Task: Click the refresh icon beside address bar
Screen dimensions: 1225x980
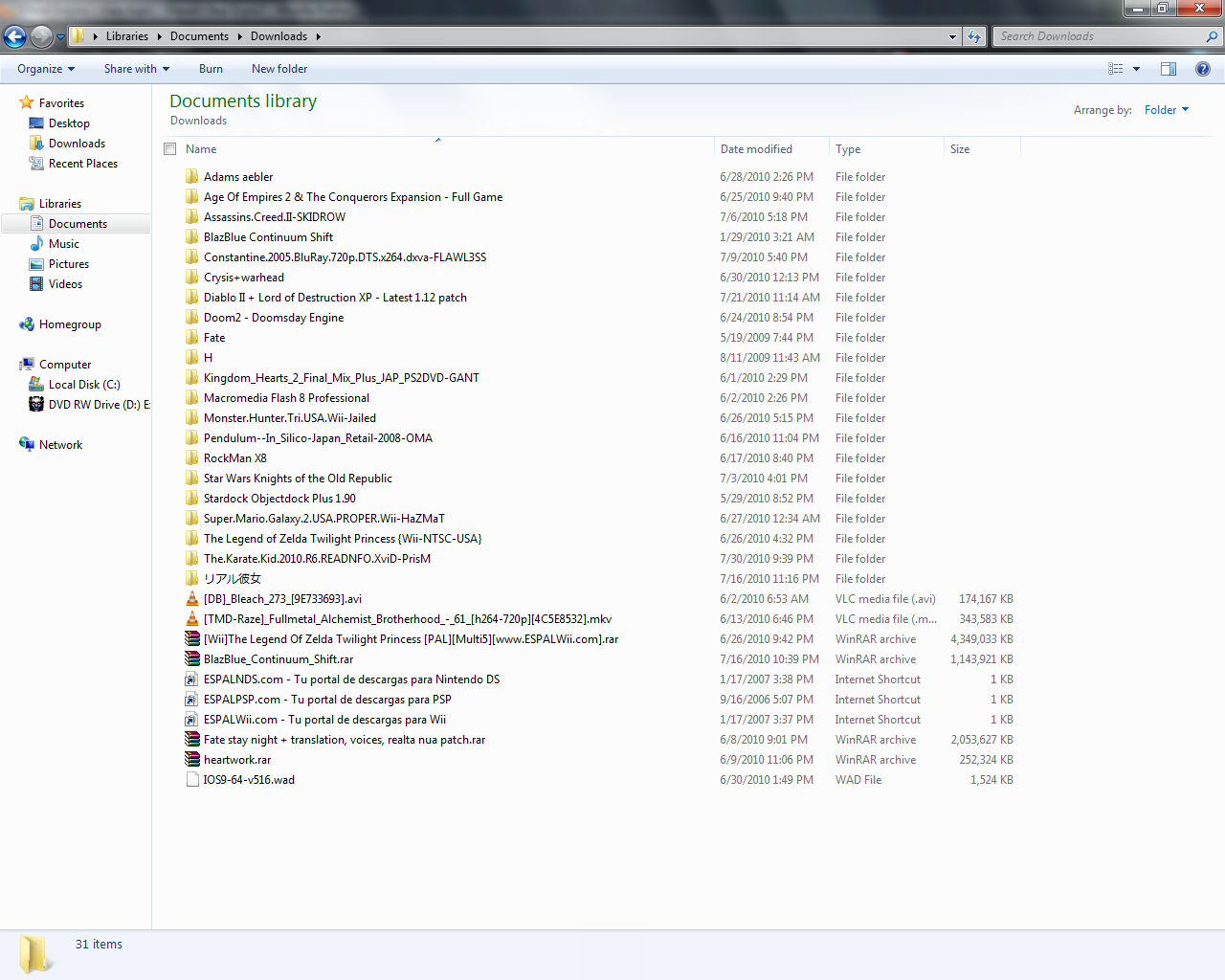Action: [974, 36]
